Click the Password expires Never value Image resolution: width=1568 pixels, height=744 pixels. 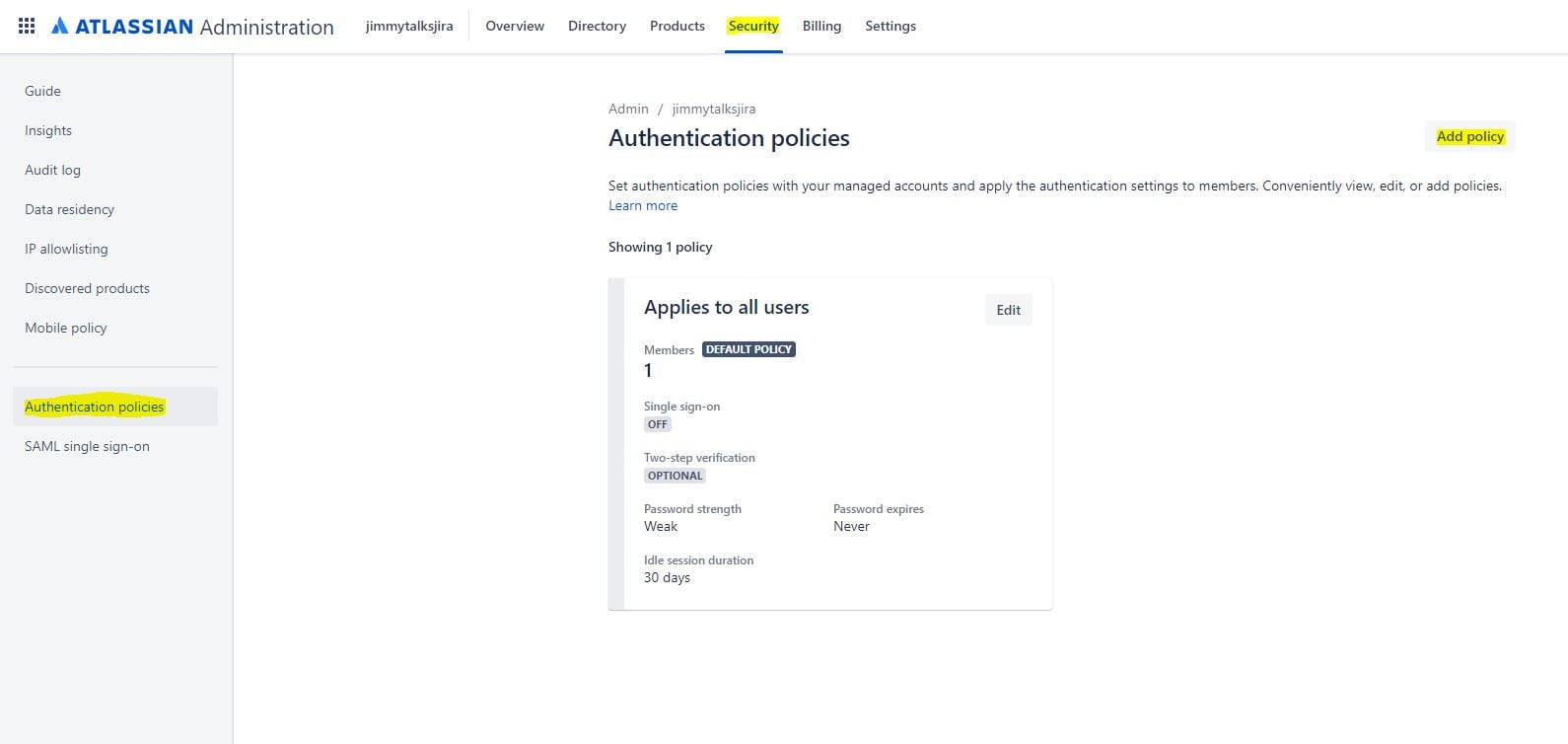click(851, 526)
